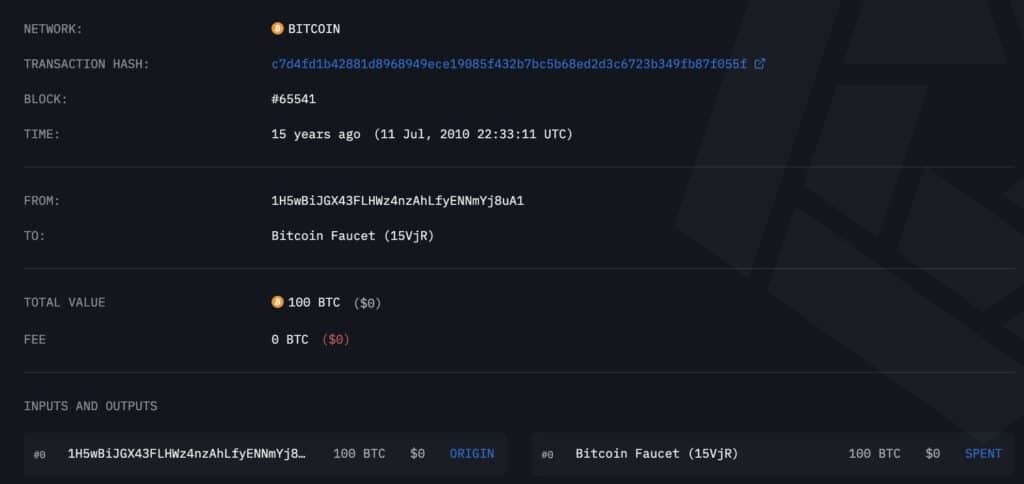Click the 0 BTC fee value
Viewport: 1024px width, 484px height.
pos(290,340)
